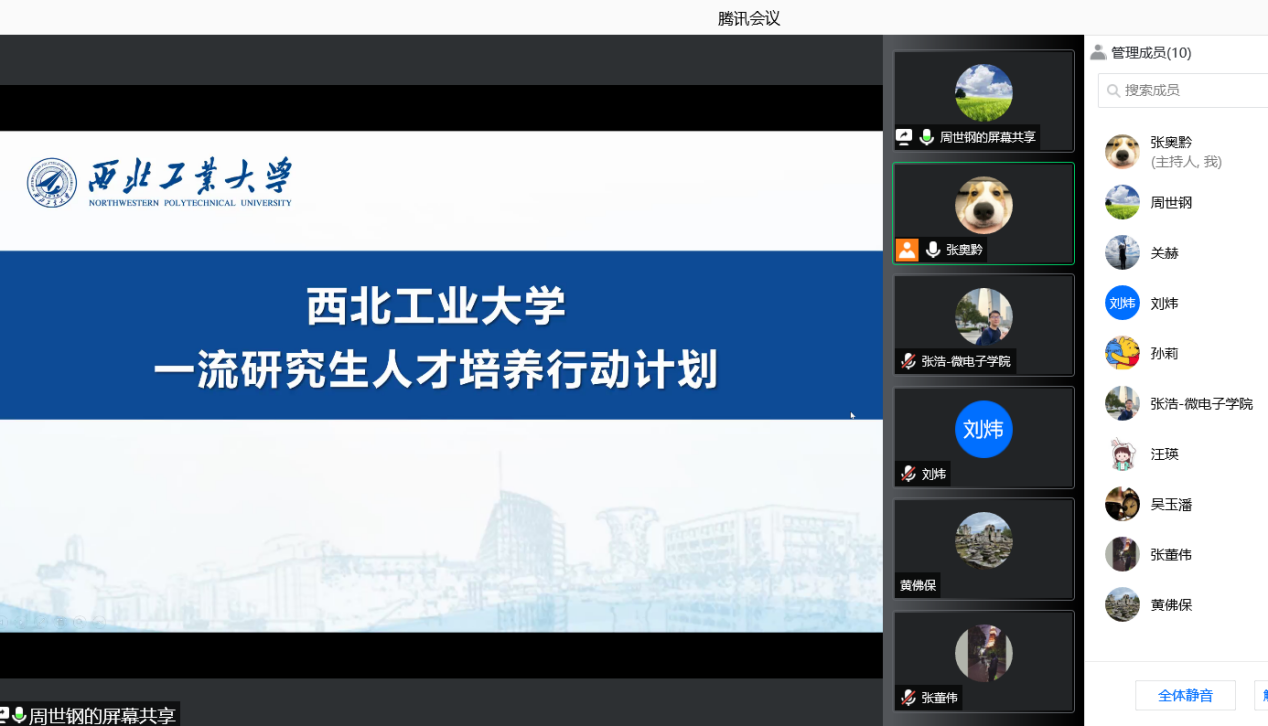
Task: Click the microphone icon on 张奥黔's video tile
Action: (x=933, y=250)
